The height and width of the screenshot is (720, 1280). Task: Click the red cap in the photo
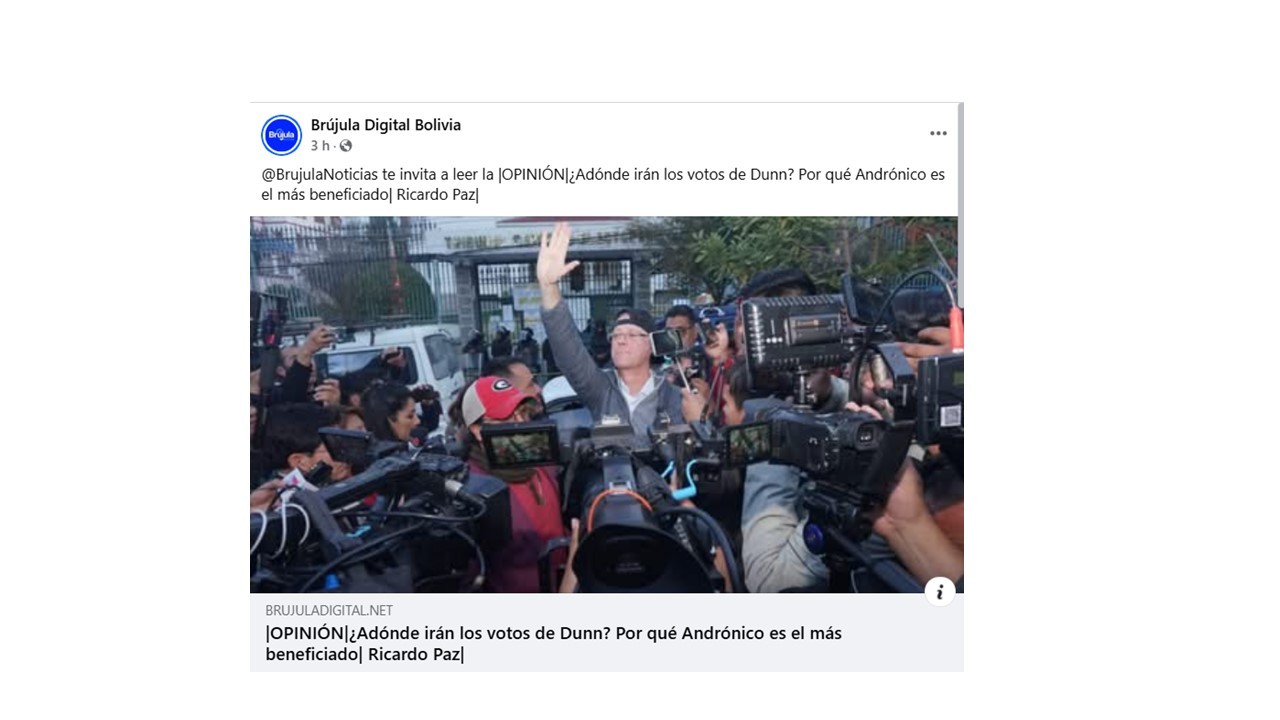[496, 398]
